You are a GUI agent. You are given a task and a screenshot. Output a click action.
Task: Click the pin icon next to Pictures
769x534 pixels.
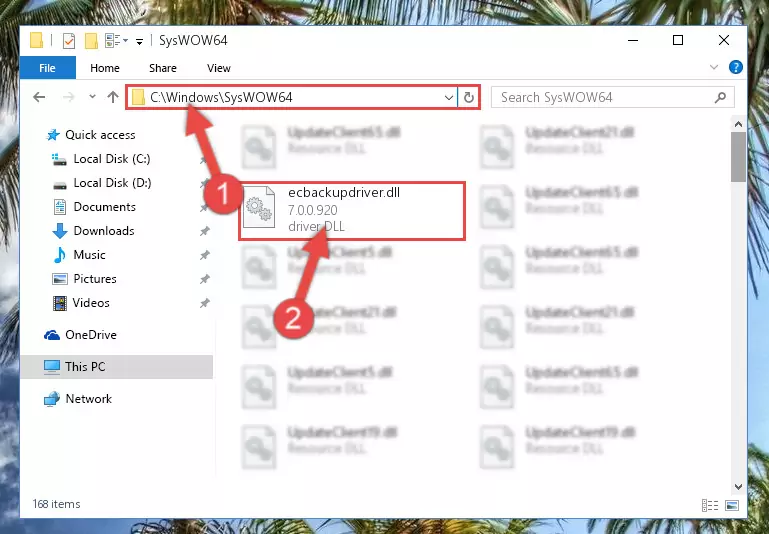tap(205, 279)
